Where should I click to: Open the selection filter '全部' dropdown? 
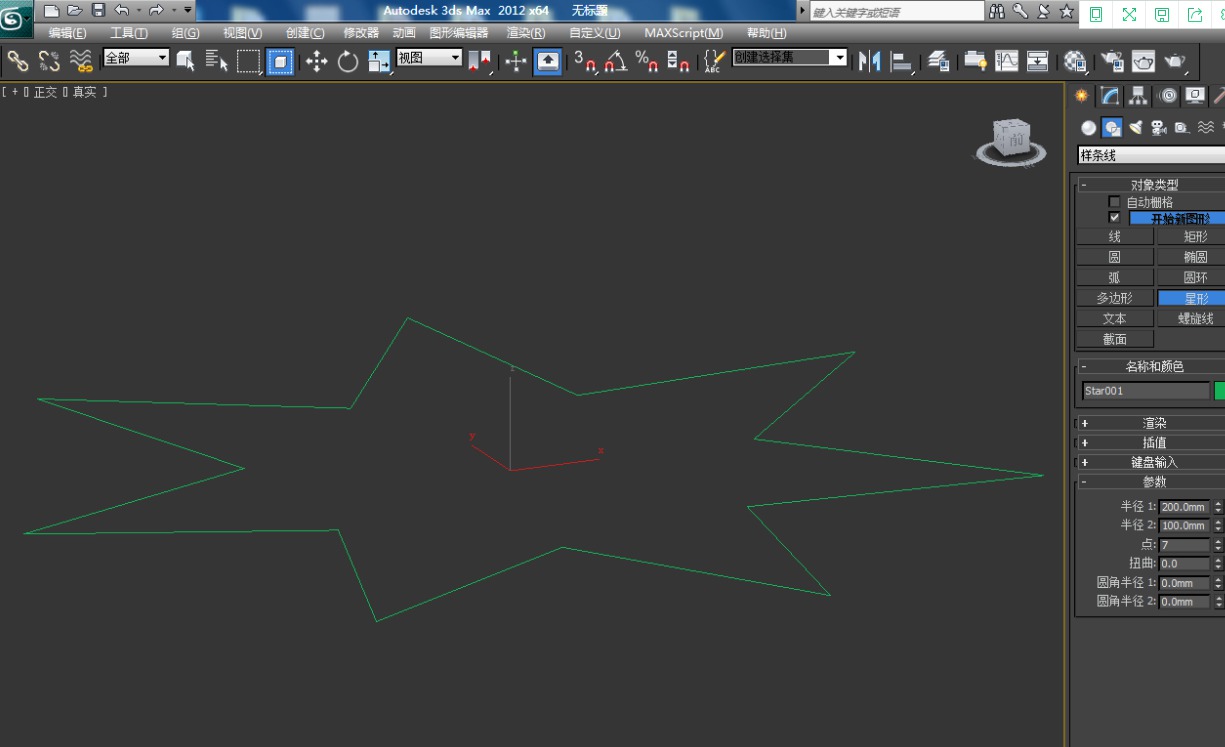tap(136, 58)
